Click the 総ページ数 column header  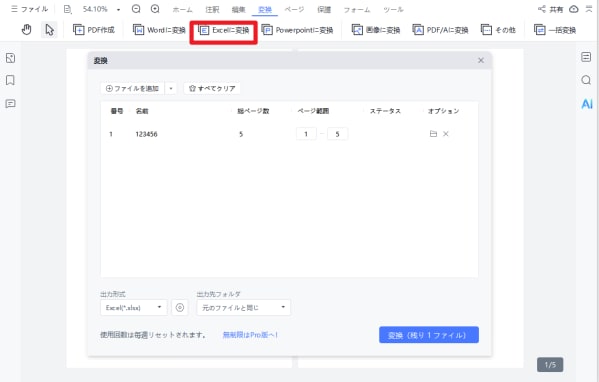(x=253, y=111)
